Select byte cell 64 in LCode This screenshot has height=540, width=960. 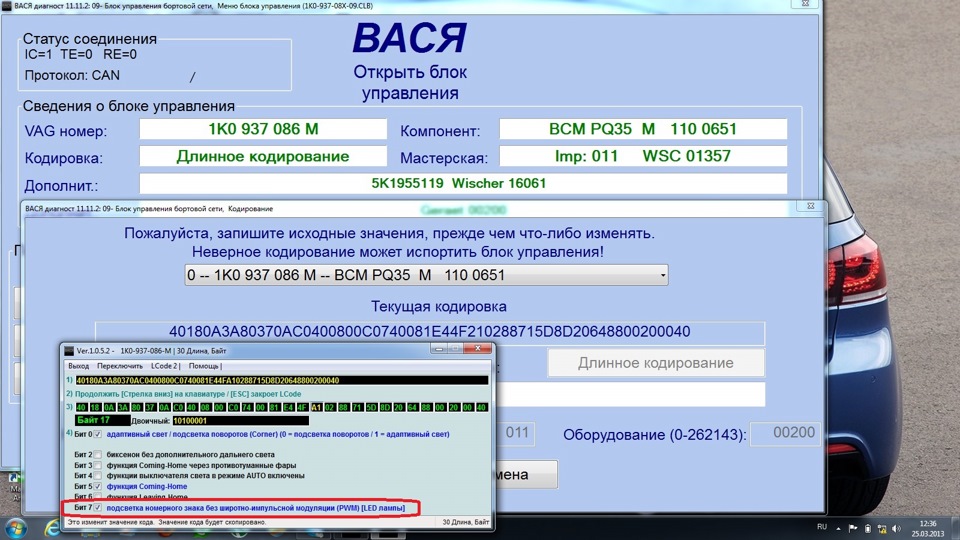pyautogui.click(x=413, y=407)
